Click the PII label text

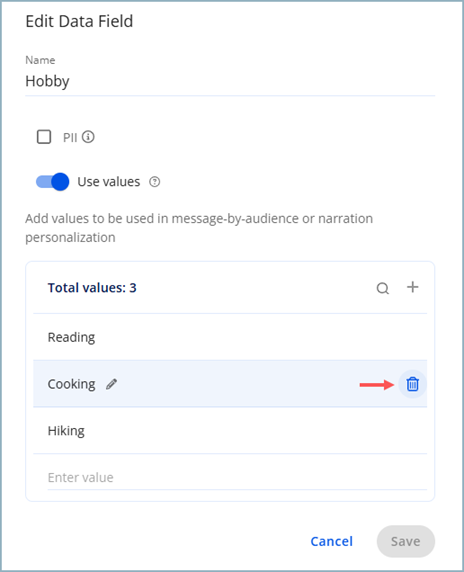point(70,138)
